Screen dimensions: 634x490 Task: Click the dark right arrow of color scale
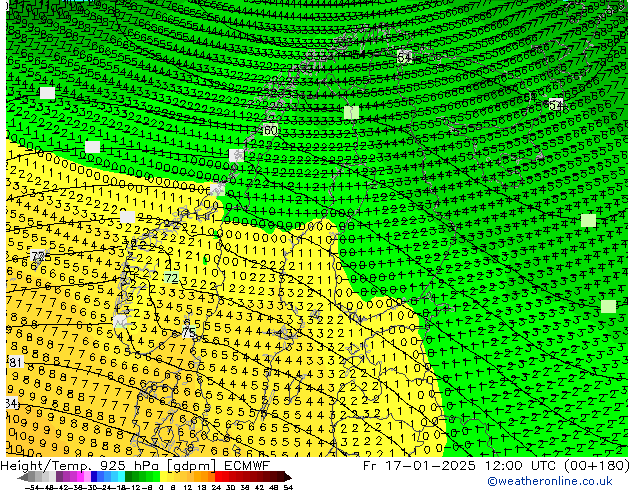coord(288,477)
